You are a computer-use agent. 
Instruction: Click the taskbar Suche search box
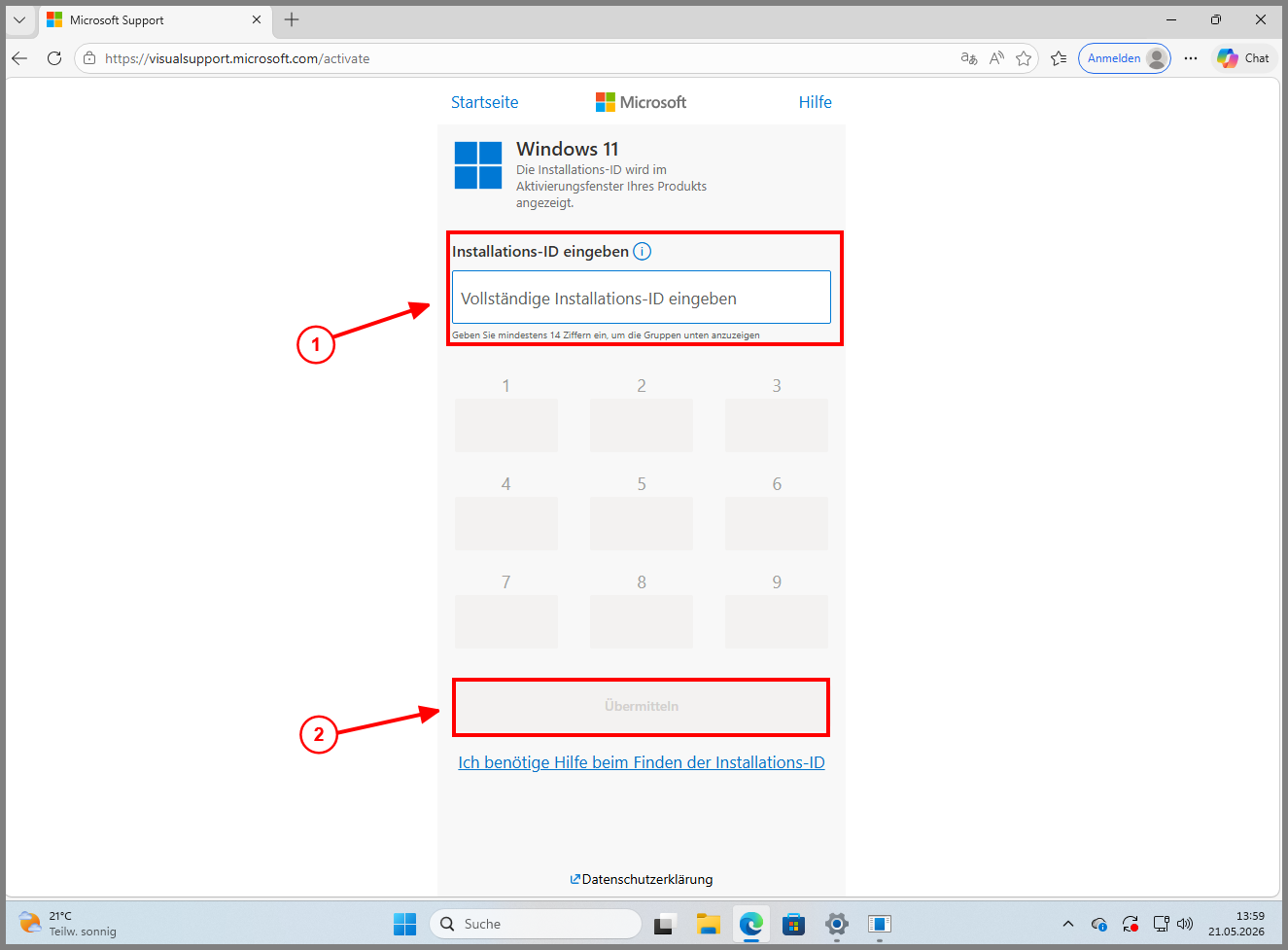tap(536, 924)
